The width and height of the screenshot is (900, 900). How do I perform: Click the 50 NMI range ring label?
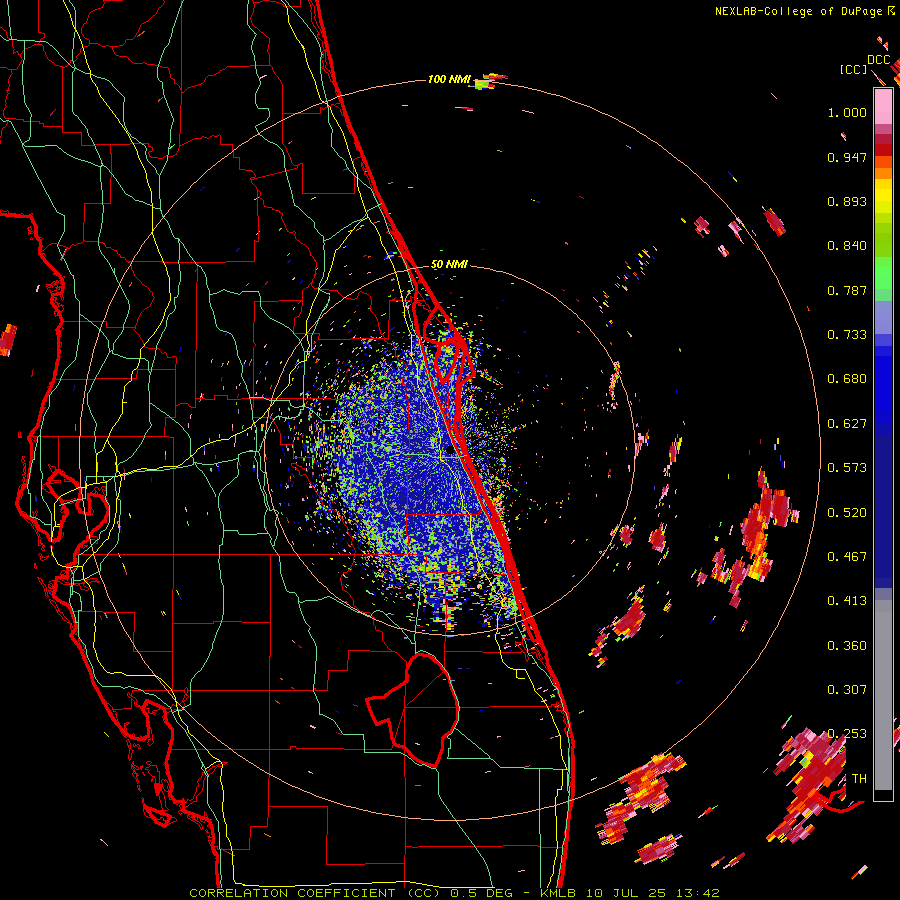click(x=449, y=265)
